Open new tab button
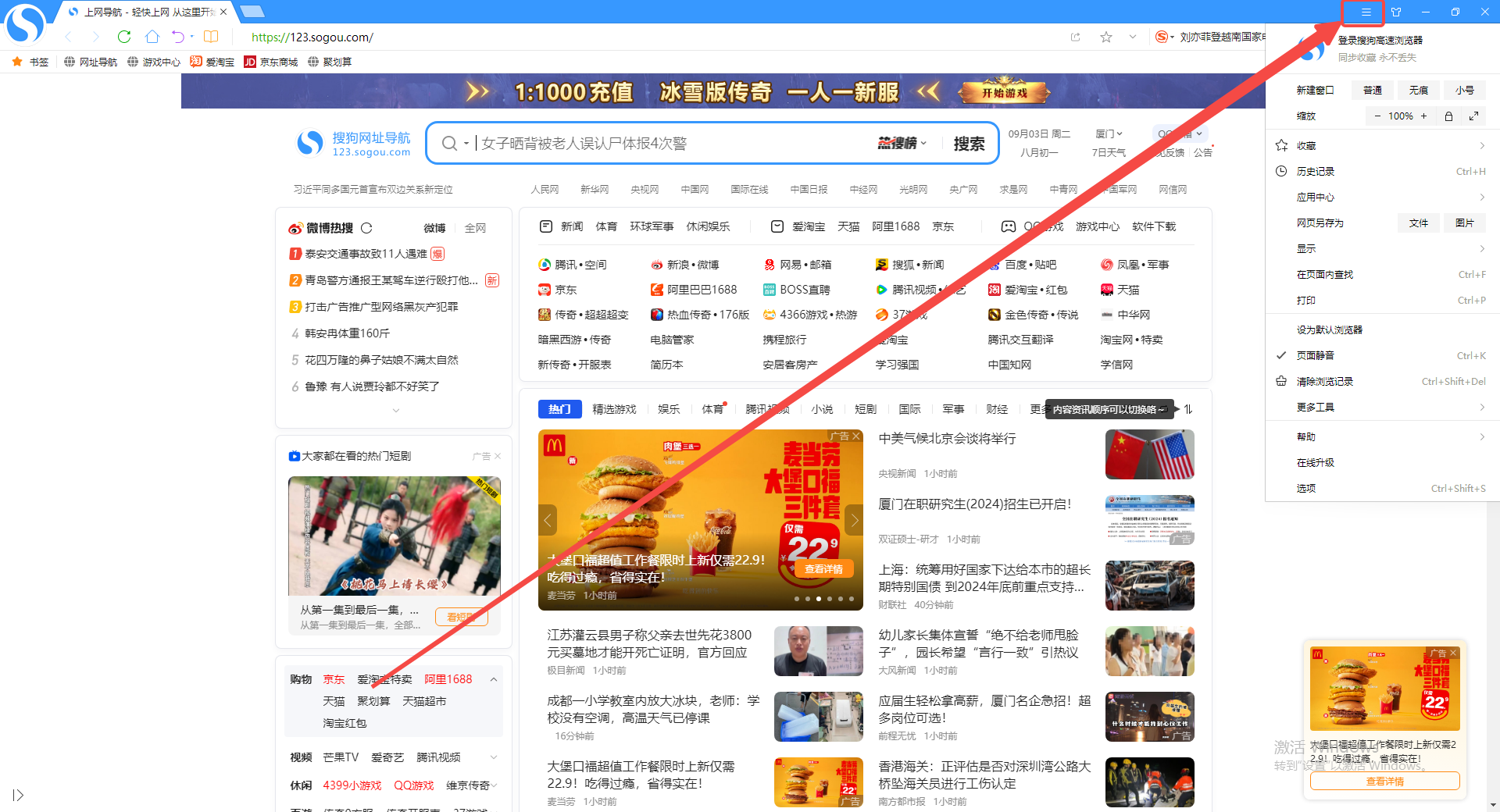Screen dimensions: 1500x812 [x=252, y=12]
